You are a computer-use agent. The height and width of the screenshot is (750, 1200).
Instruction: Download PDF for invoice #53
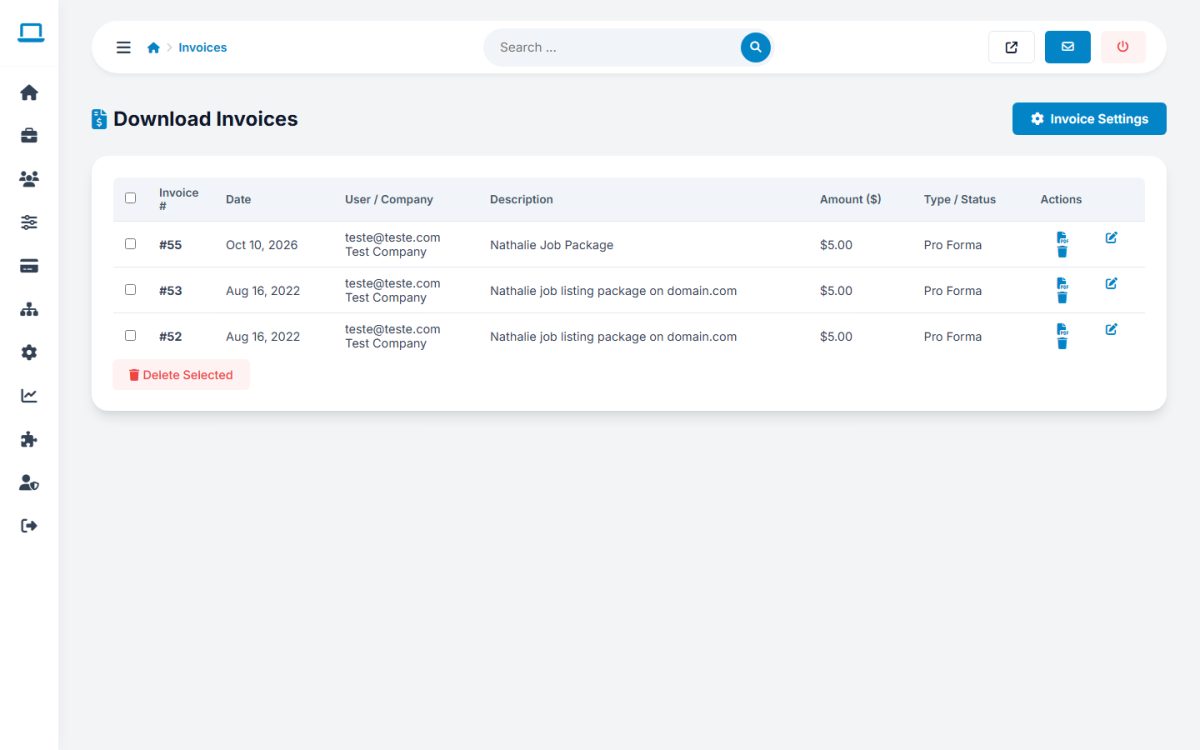(x=1062, y=284)
